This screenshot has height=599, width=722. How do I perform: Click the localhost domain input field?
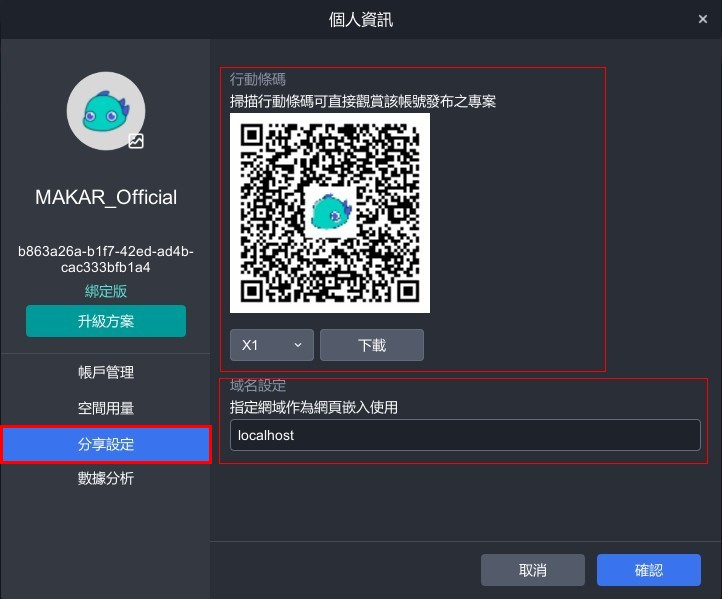coord(465,435)
